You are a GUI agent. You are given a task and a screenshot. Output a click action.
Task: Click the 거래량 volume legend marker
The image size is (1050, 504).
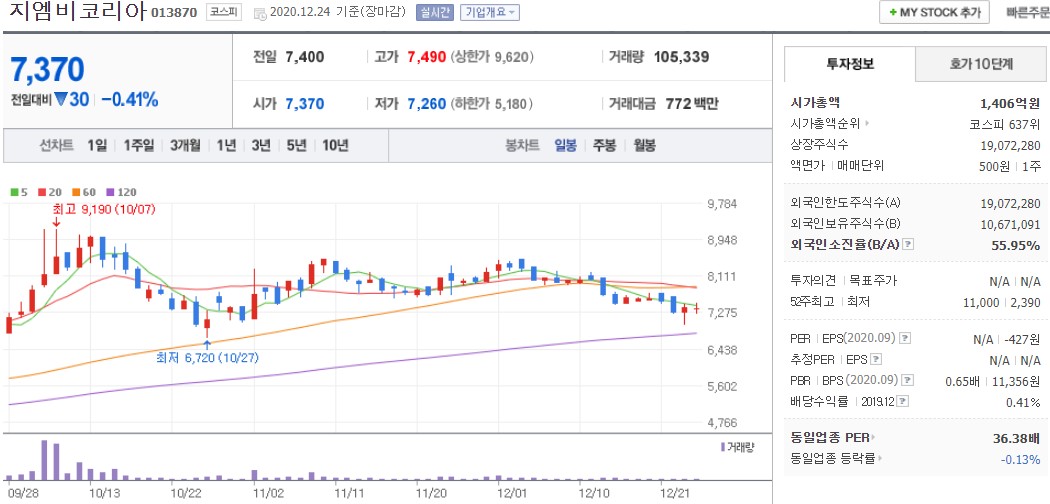pos(723,446)
